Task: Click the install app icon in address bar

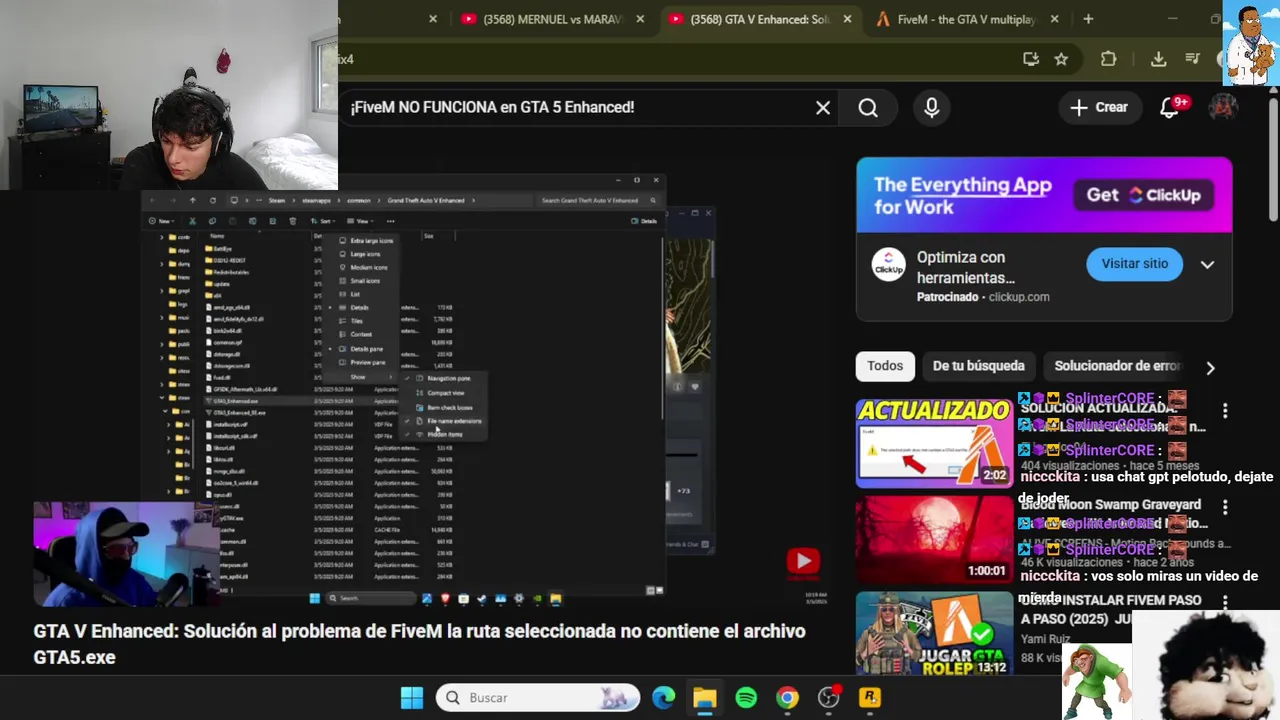Action: (x=1031, y=59)
